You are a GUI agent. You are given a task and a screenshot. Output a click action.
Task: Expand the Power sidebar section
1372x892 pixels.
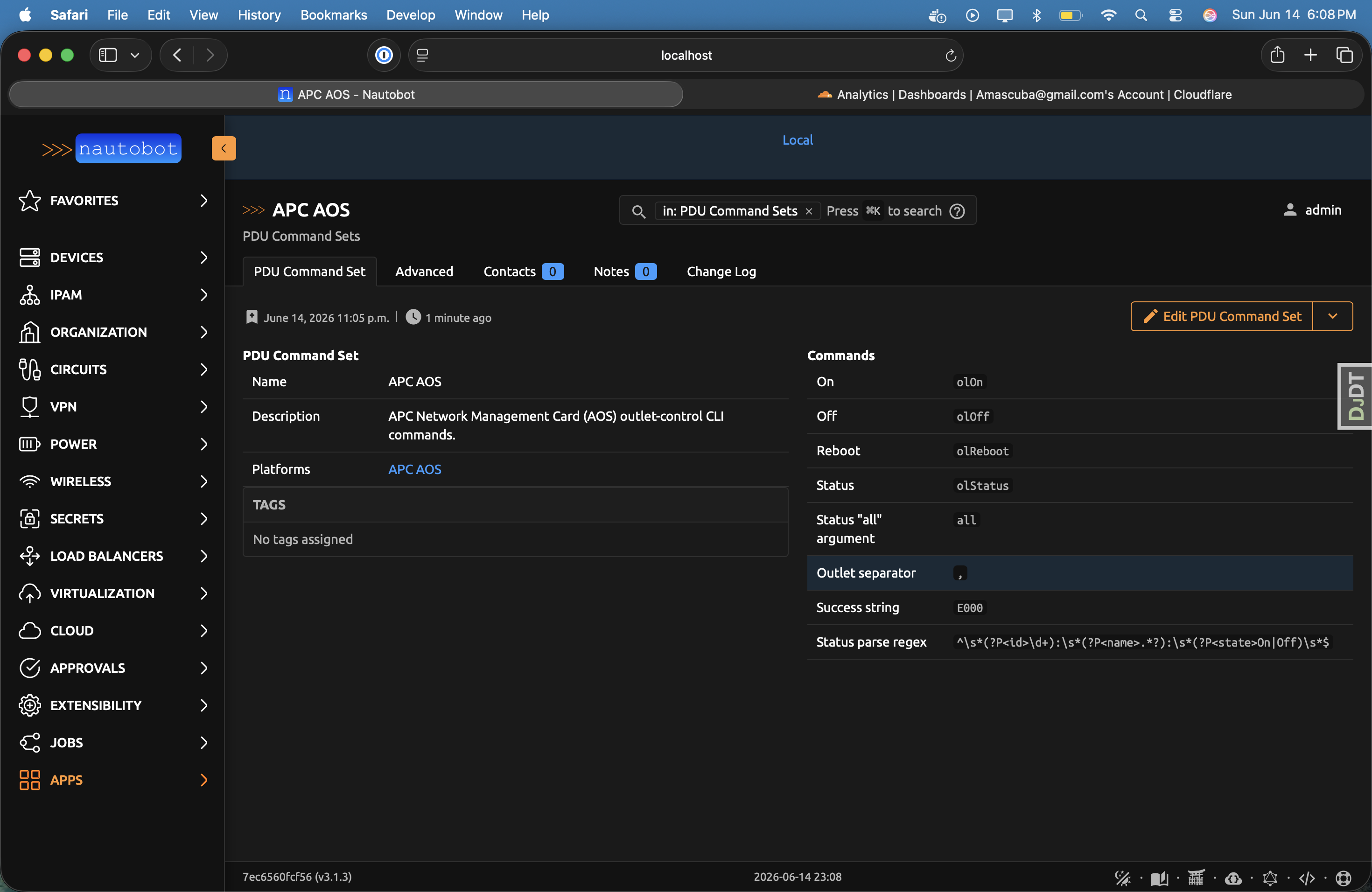click(x=112, y=444)
